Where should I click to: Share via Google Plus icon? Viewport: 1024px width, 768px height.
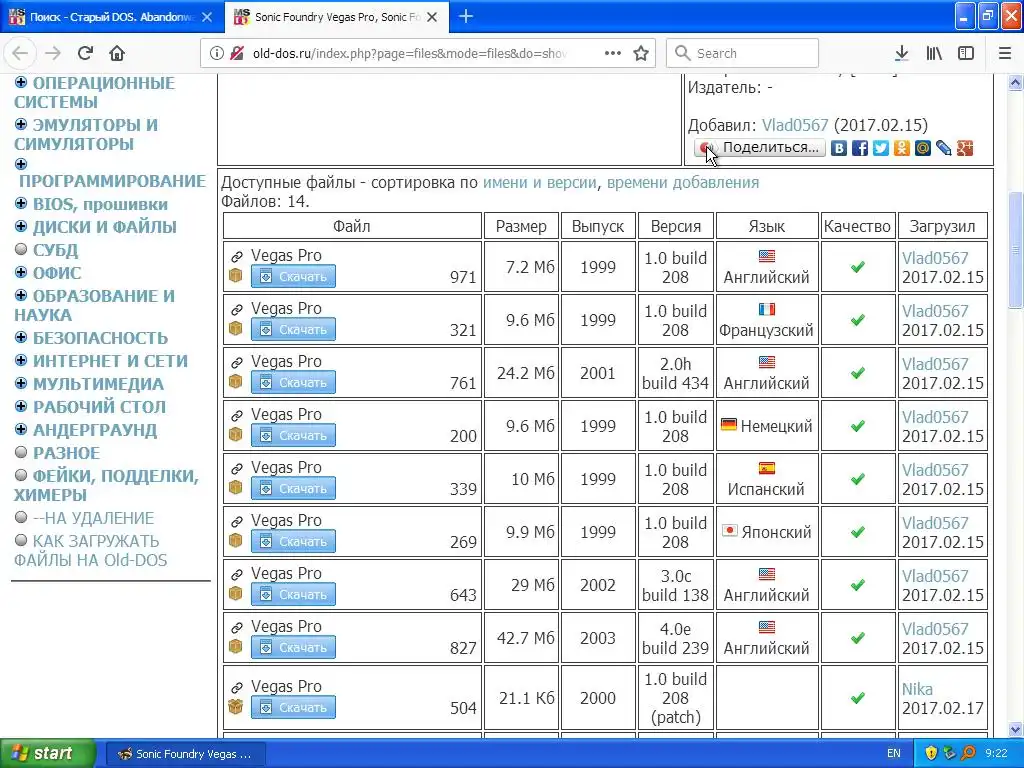coord(965,148)
